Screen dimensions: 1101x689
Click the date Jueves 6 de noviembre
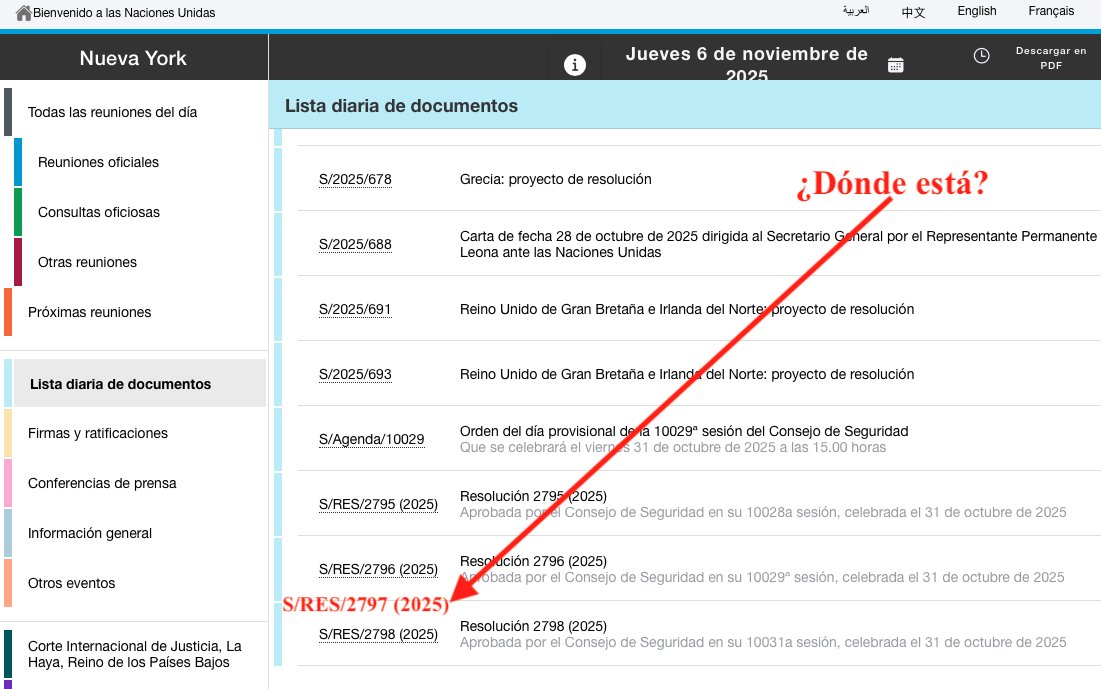point(746,63)
